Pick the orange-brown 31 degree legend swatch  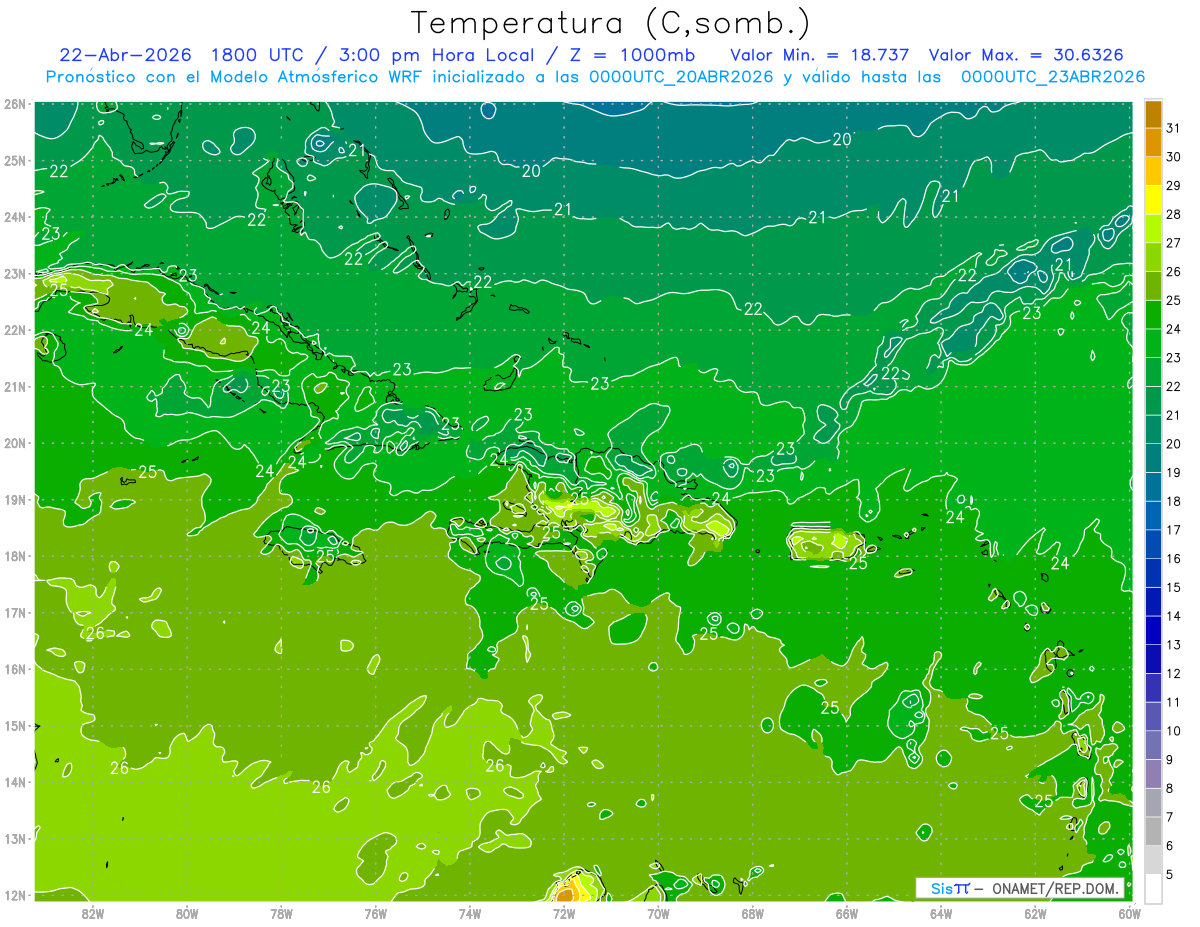coord(1153,114)
